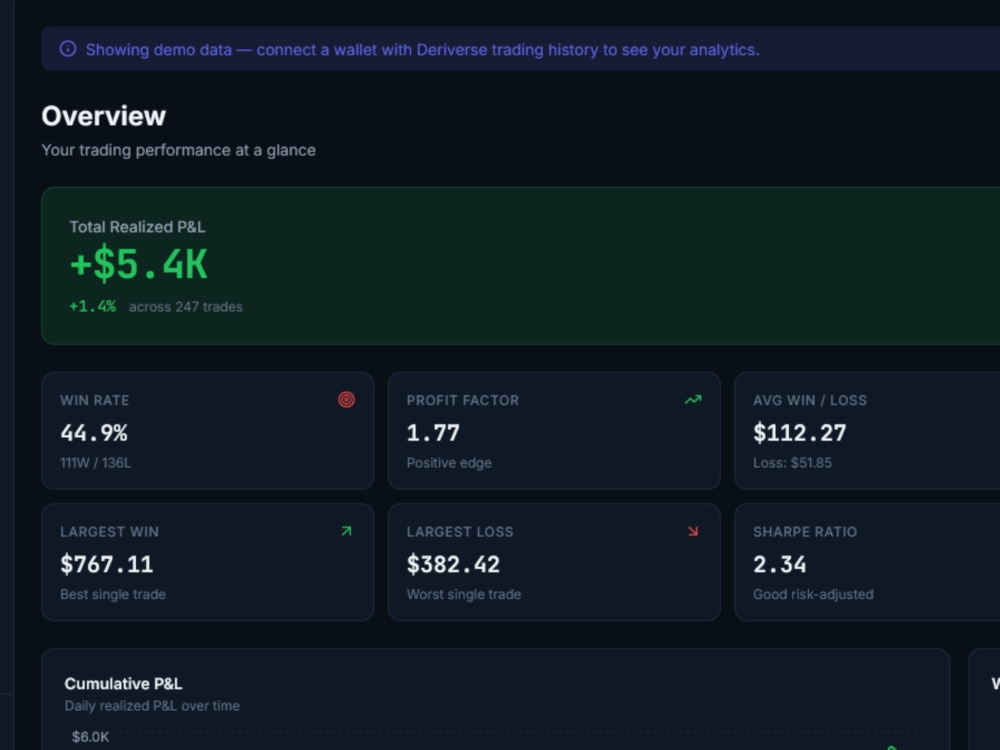Viewport: 1000px width, 750px height.
Task: Click the $6.0K axis label
Action: [x=90, y=737]
